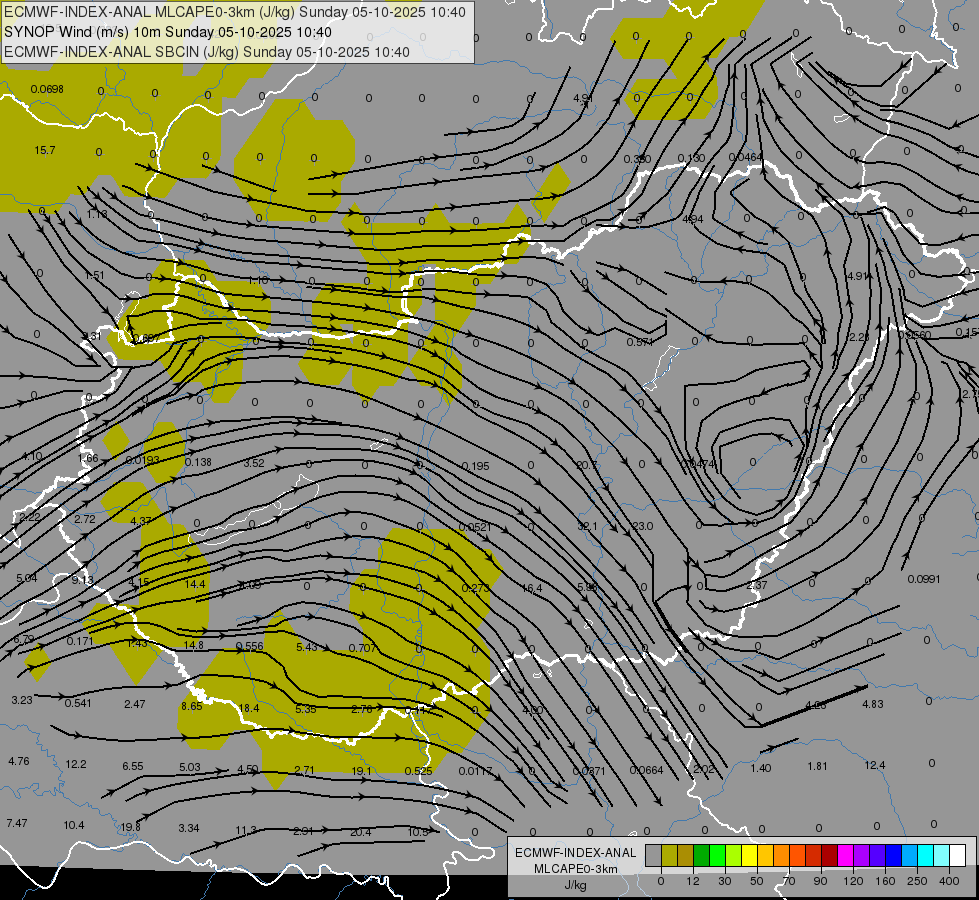This screenshot has height=900, width=979.
Task: Click the 0.273 grid value
Action: coord(475,588)
